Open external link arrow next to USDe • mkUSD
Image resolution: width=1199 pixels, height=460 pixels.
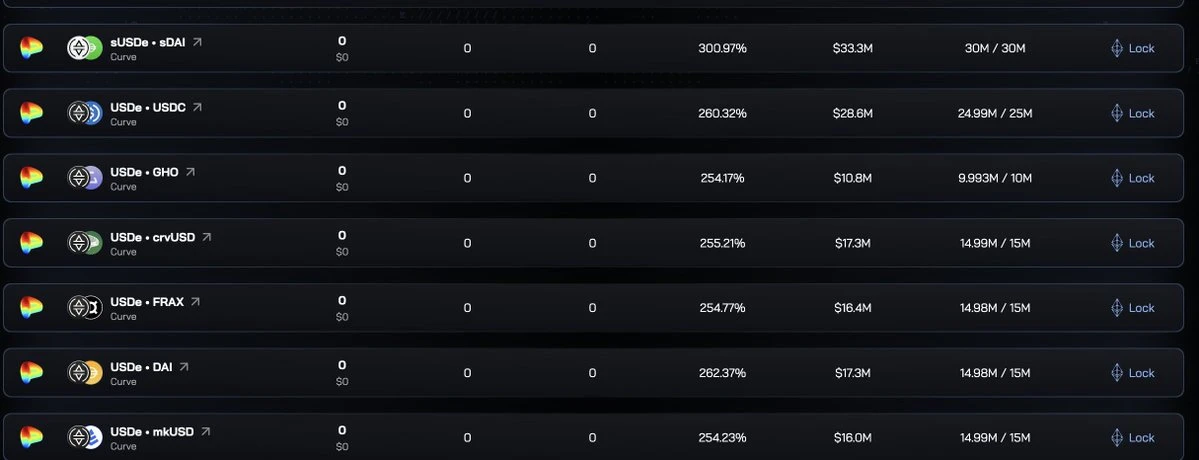[206, 432]
